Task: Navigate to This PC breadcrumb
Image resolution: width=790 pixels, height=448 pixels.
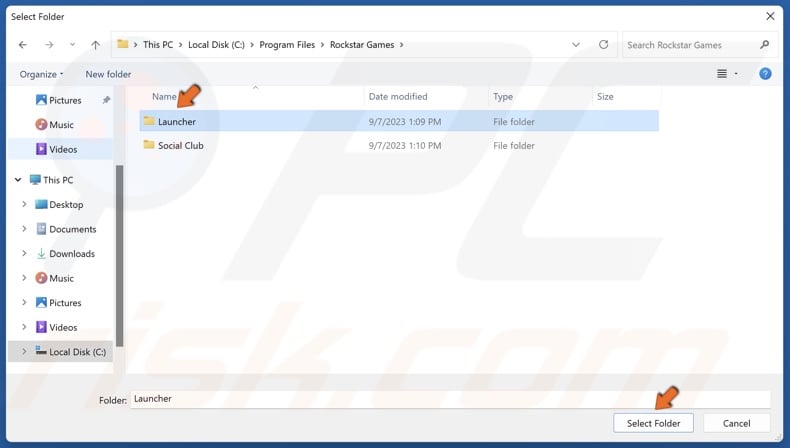Action: (158, 45)
